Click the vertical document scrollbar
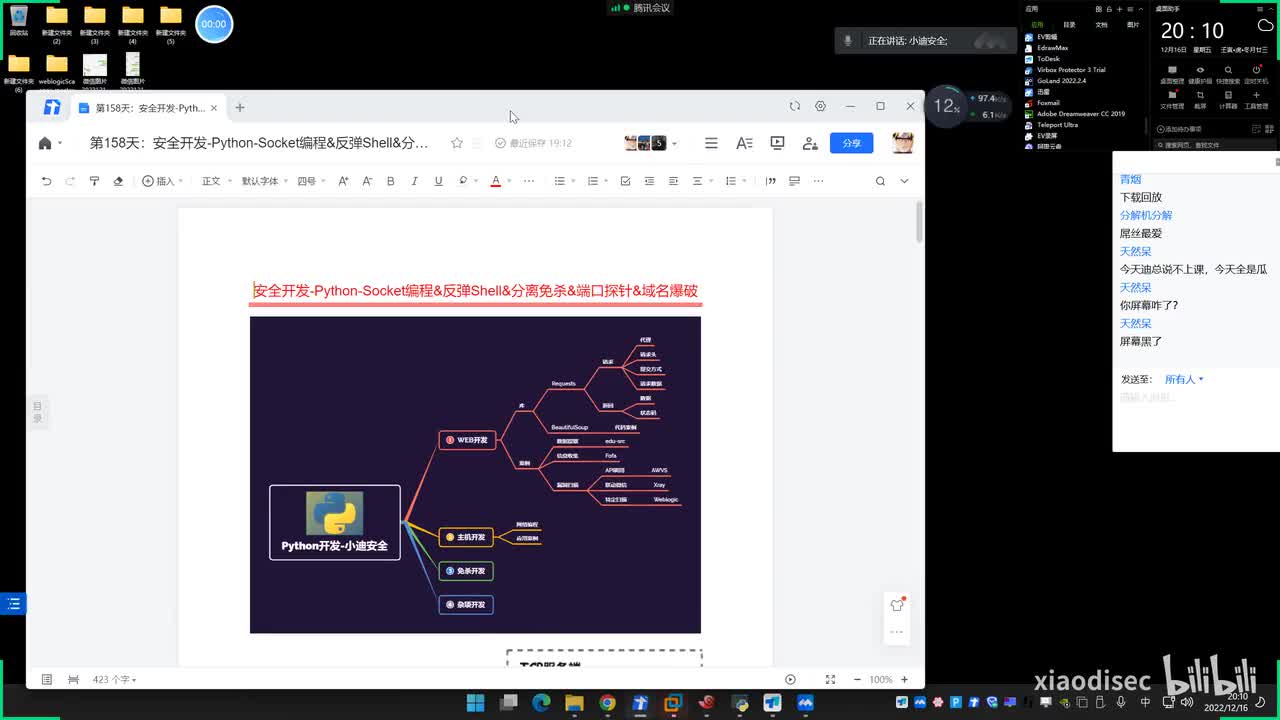The width and height of the screenshot is (1280, 720). [919, 221]
